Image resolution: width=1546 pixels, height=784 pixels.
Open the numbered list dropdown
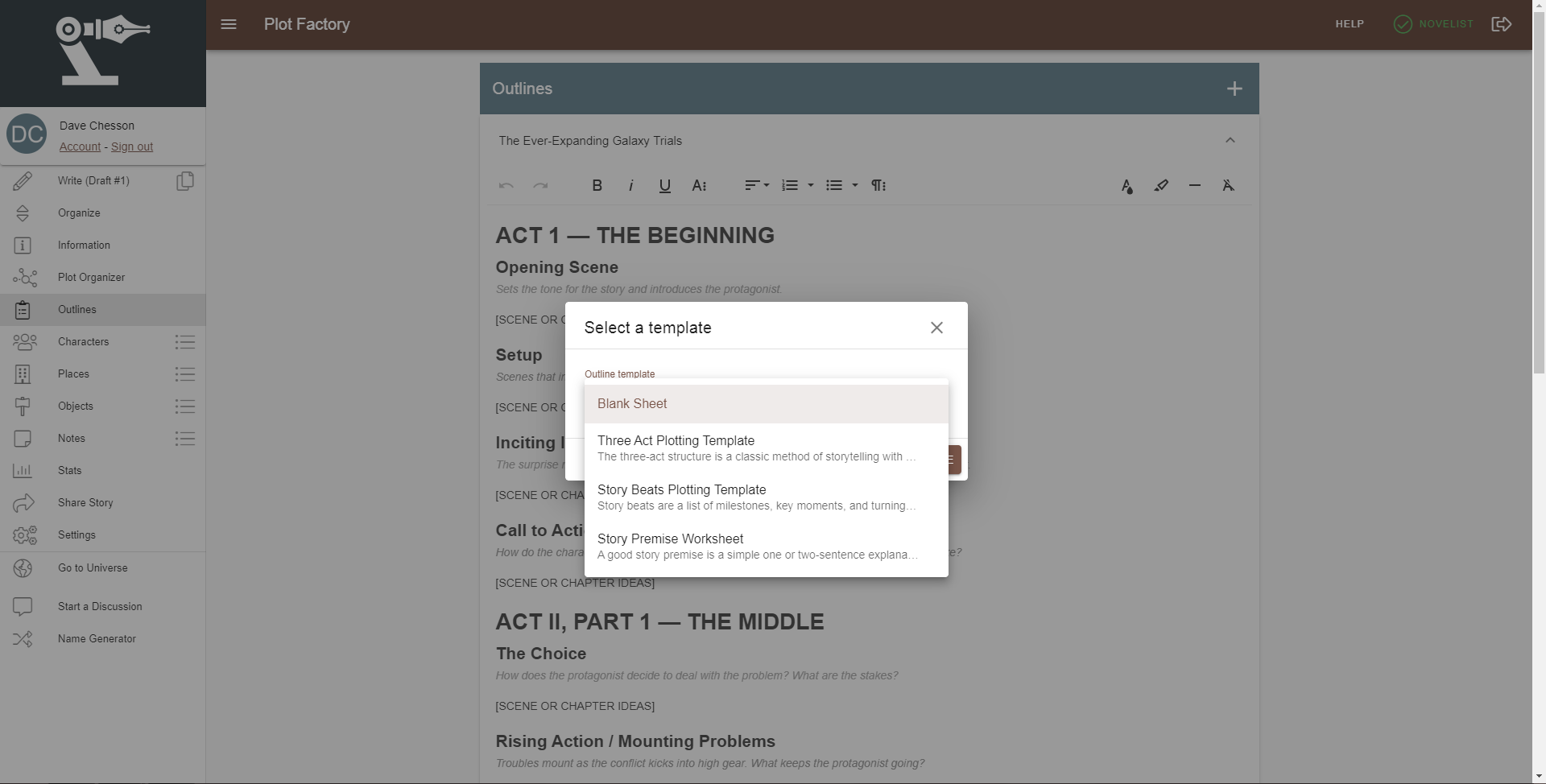pyautogui.click(x=796, y=185)
